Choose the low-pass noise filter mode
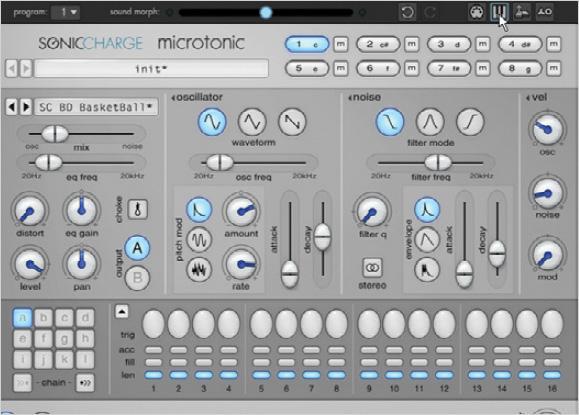Screen dimensions: 579x415 pos(390,121)
